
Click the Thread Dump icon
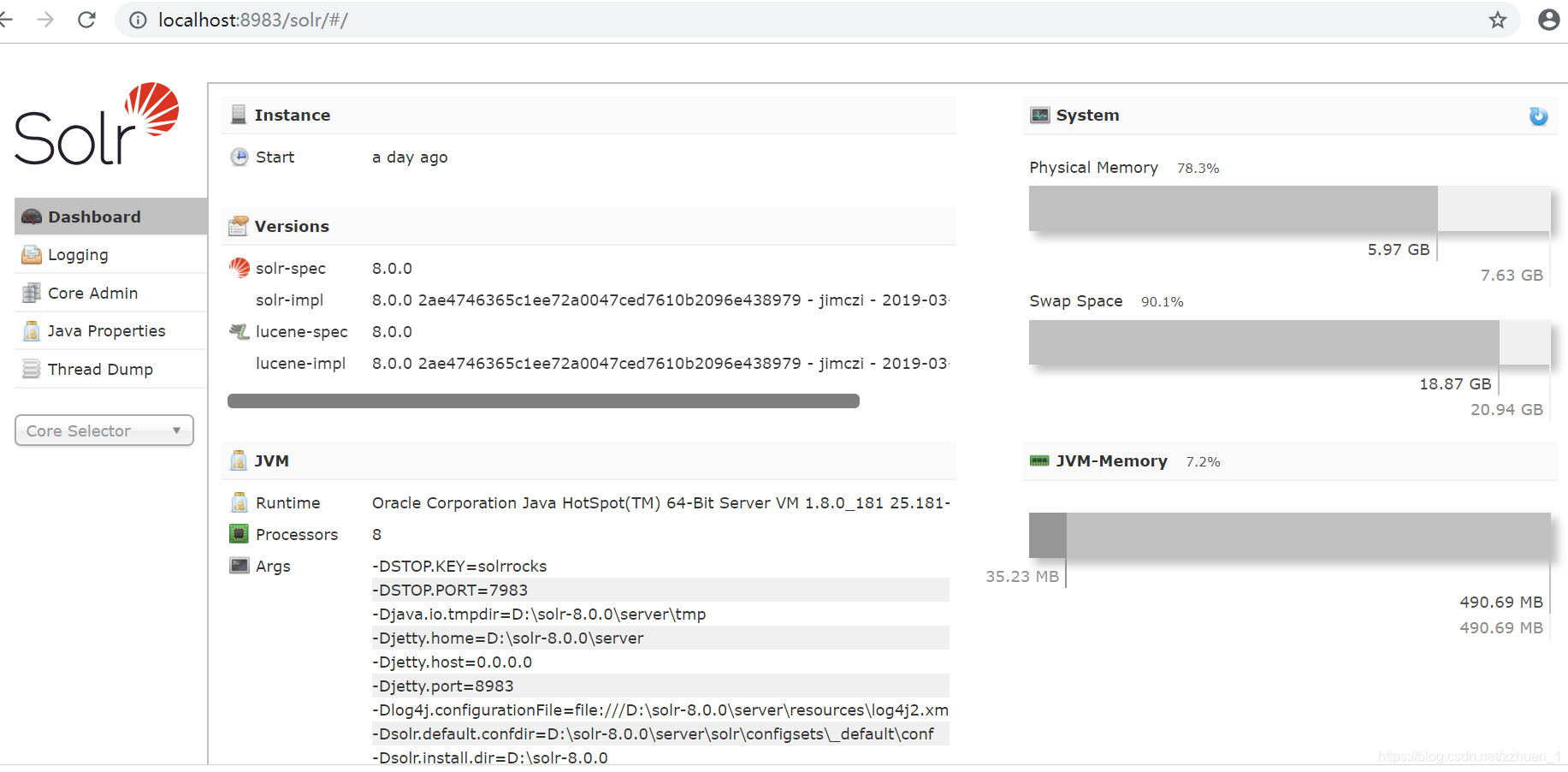coord(31,369)
